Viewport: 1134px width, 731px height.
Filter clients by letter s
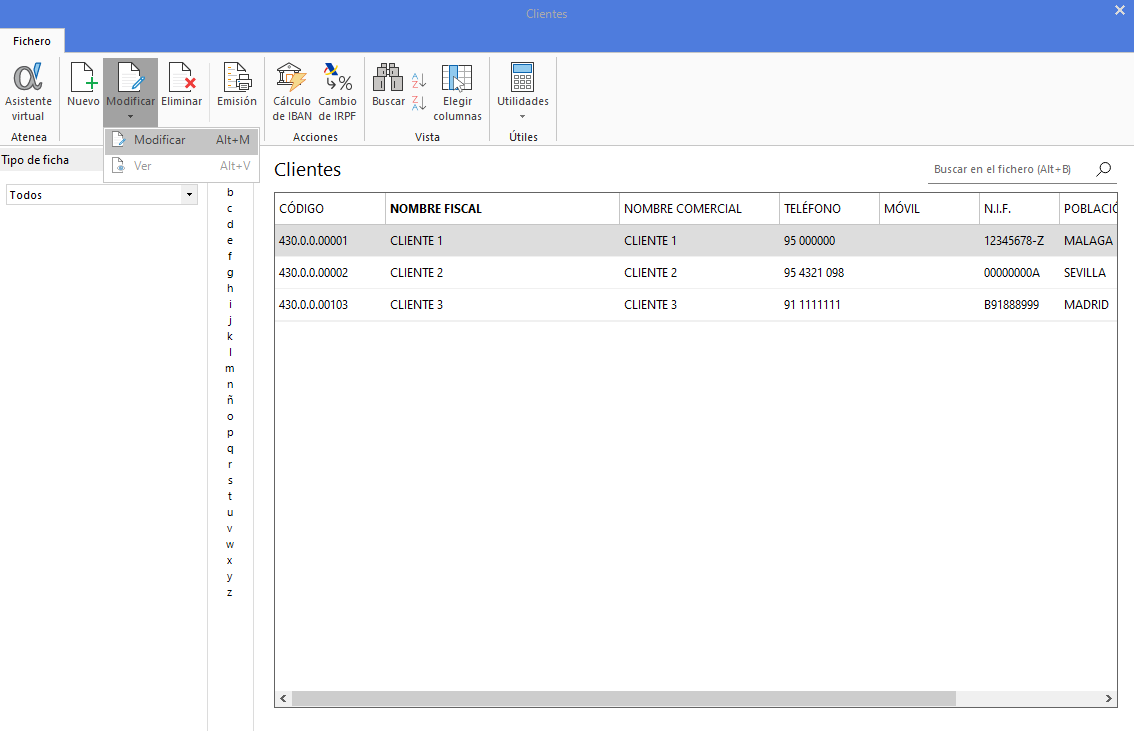[x=230, y=480]
